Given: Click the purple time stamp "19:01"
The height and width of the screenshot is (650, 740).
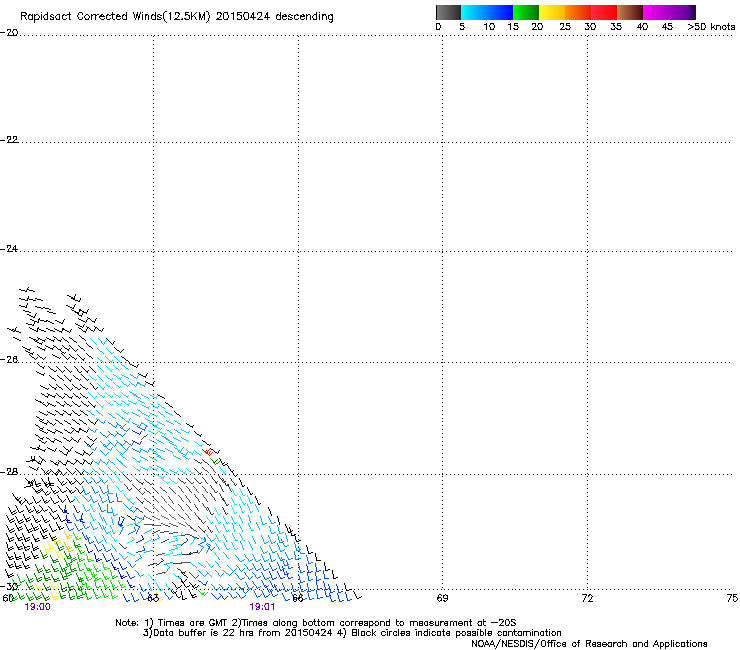Looking at the screenshot, I should (x=262, y=607).
